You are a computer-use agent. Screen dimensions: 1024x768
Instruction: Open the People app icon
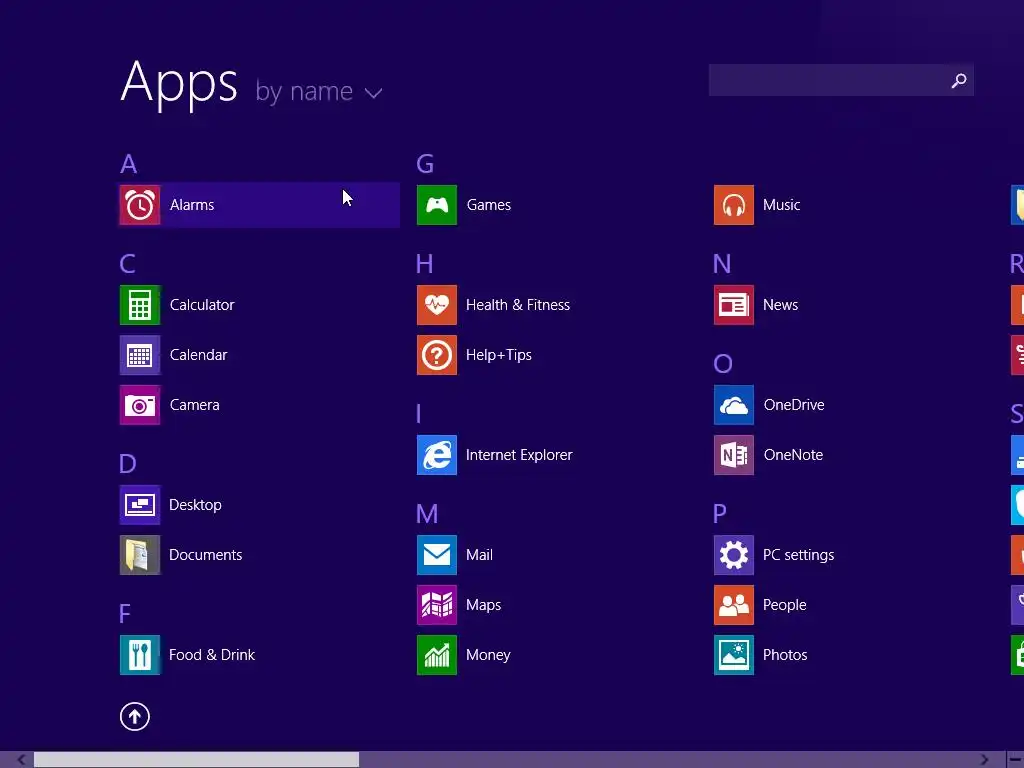click(x=734, y=605)
